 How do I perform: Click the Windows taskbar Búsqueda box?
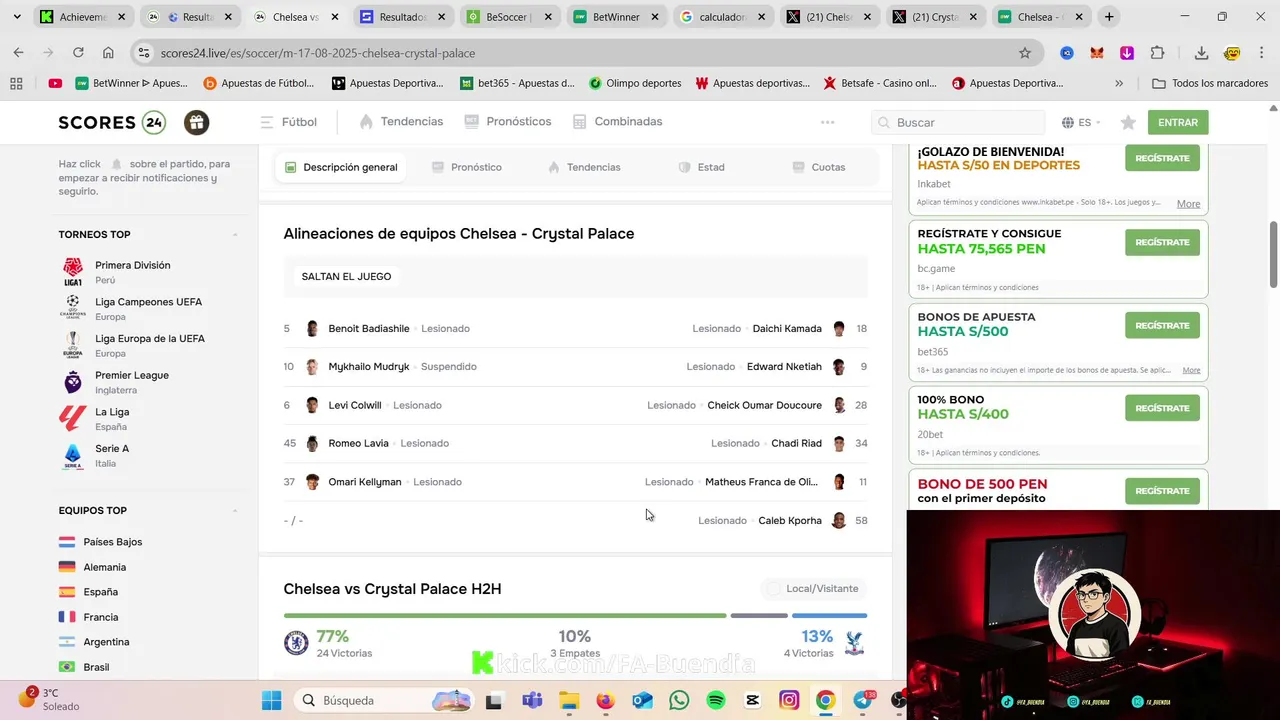[x=385, y=700]
